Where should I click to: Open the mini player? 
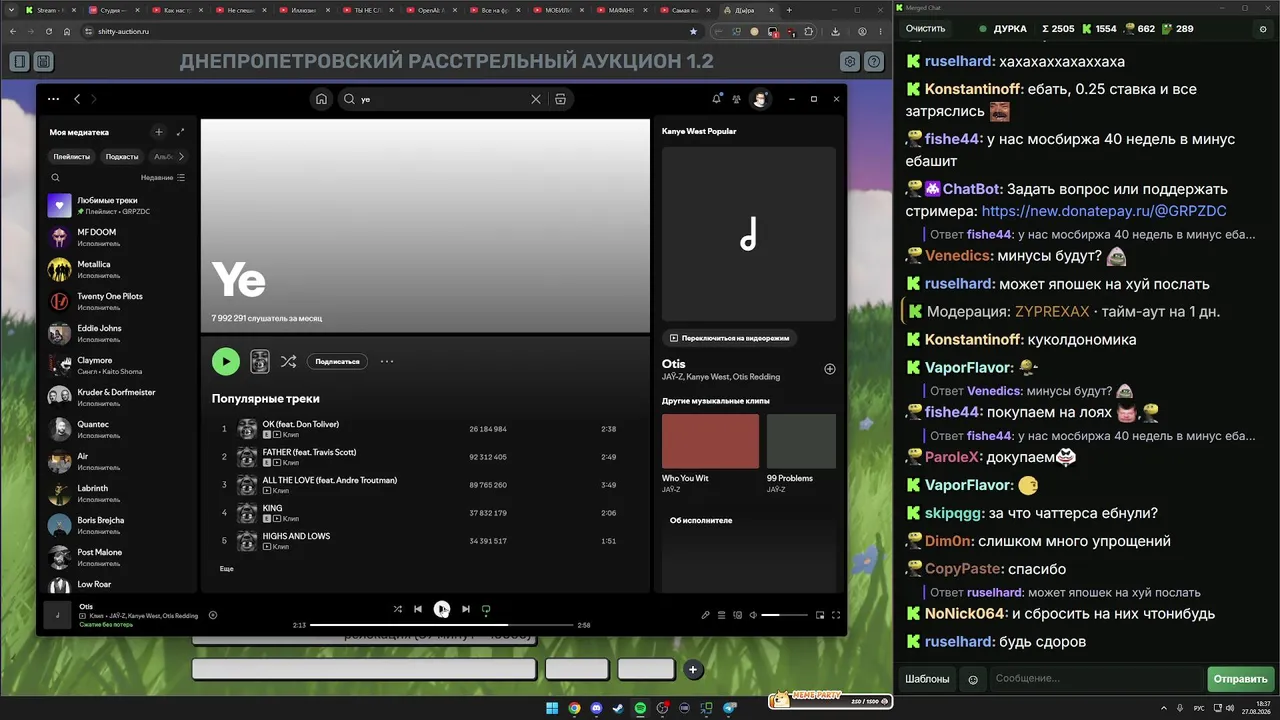coord(820,615)
